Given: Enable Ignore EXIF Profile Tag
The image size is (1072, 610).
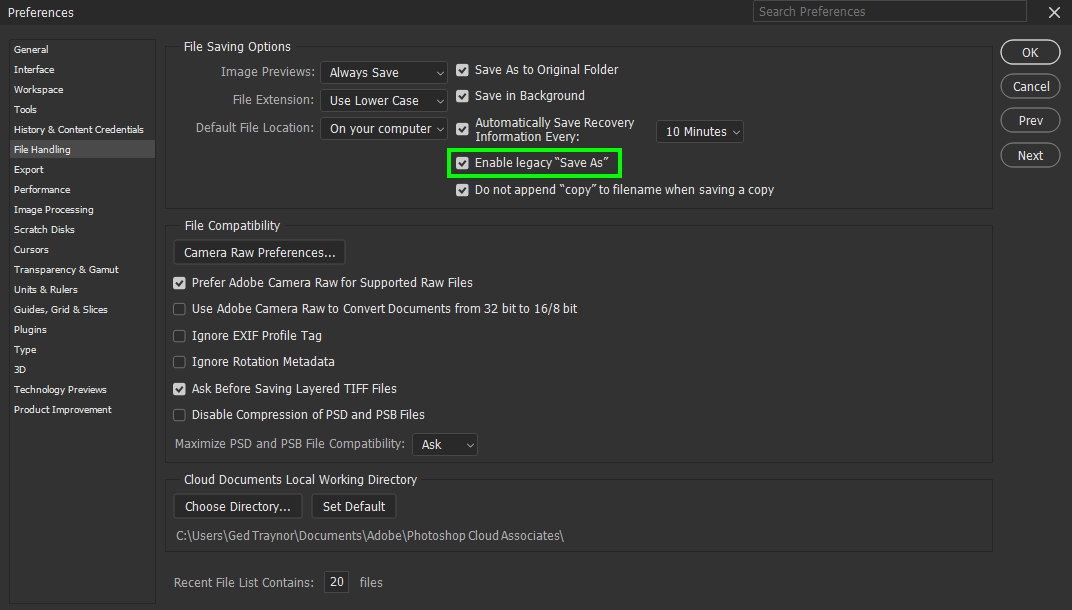Looking at the screenshot, I should [179, 336].
